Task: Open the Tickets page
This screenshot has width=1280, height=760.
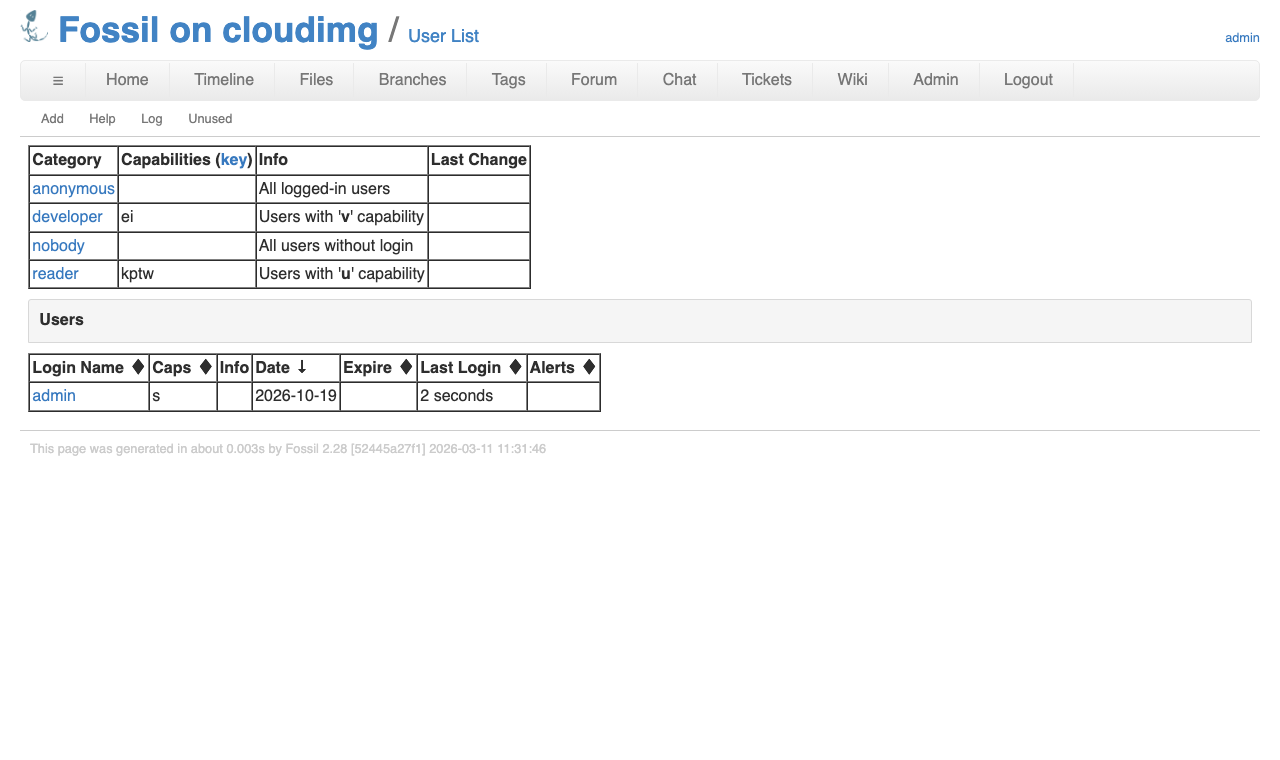Action: (767, 80)
